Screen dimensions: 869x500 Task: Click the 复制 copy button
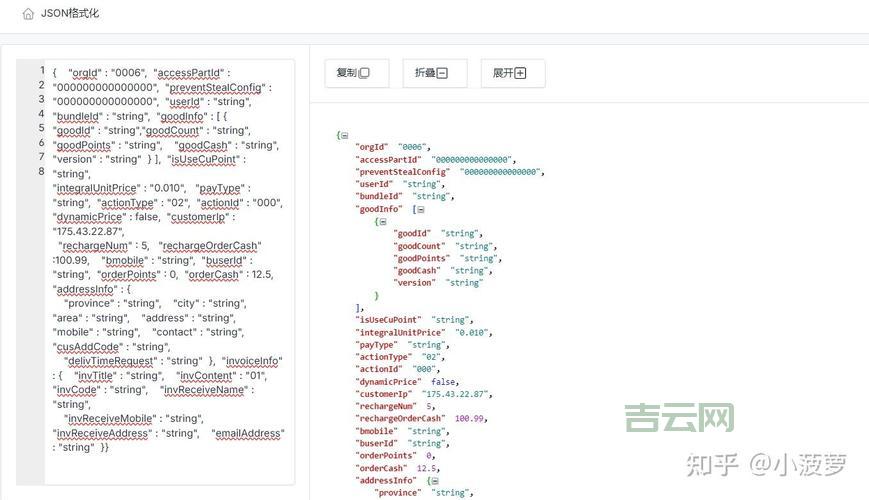pos(354,73)
